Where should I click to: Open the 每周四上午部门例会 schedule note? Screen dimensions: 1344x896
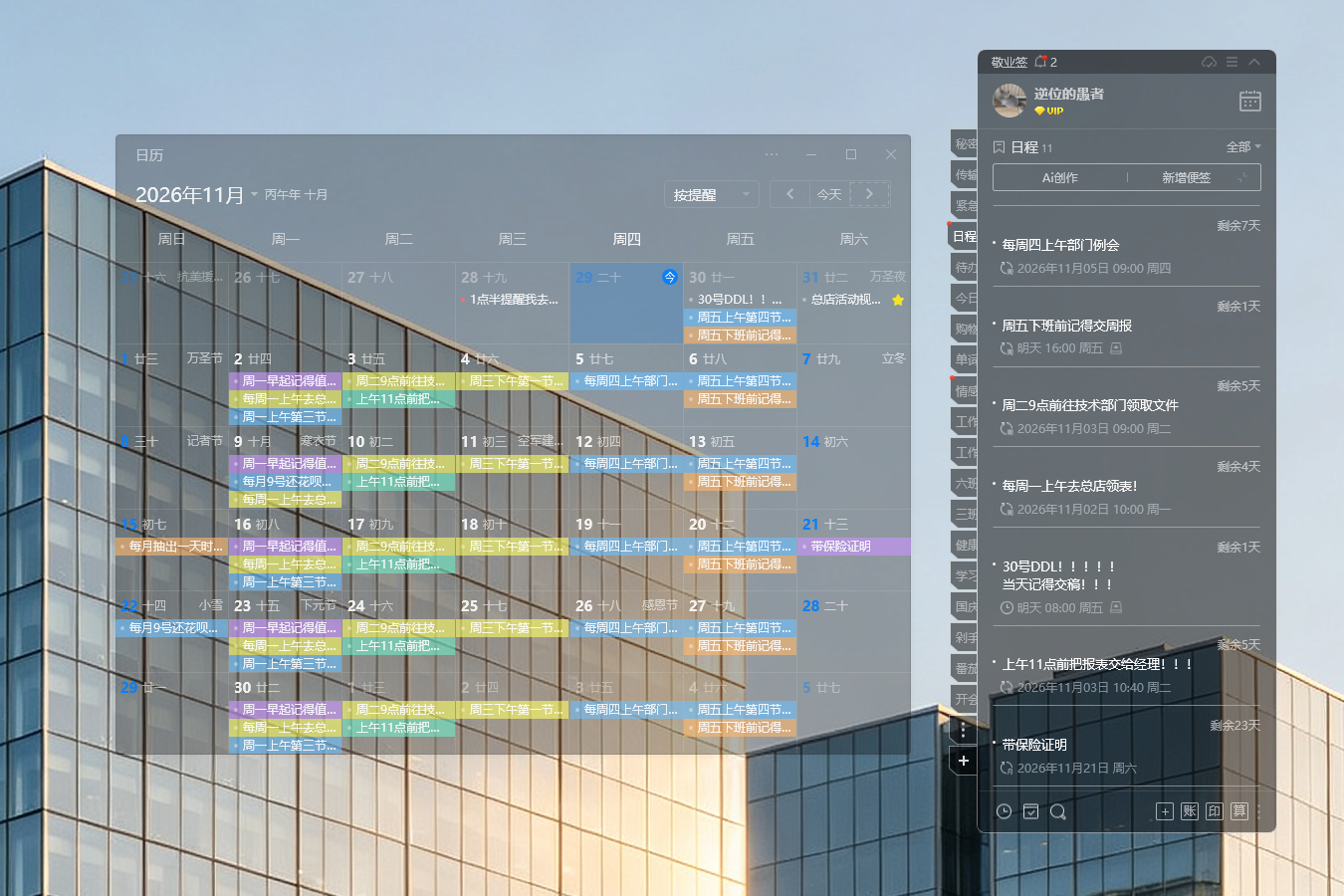[x=1127, y=249]
